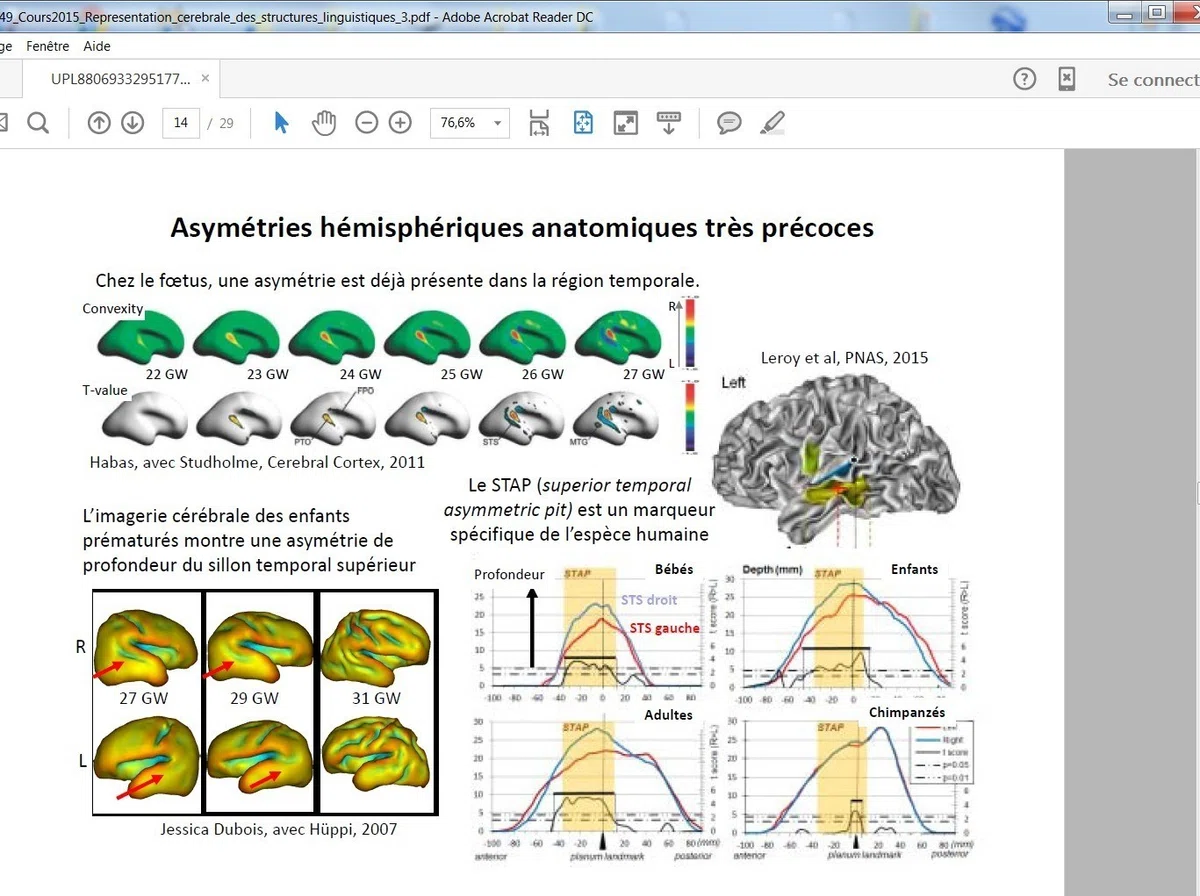Image resolution: width=1200 pixels, height=896 pixels.
Task: Open the help question mark
Action: point(1024,79)
